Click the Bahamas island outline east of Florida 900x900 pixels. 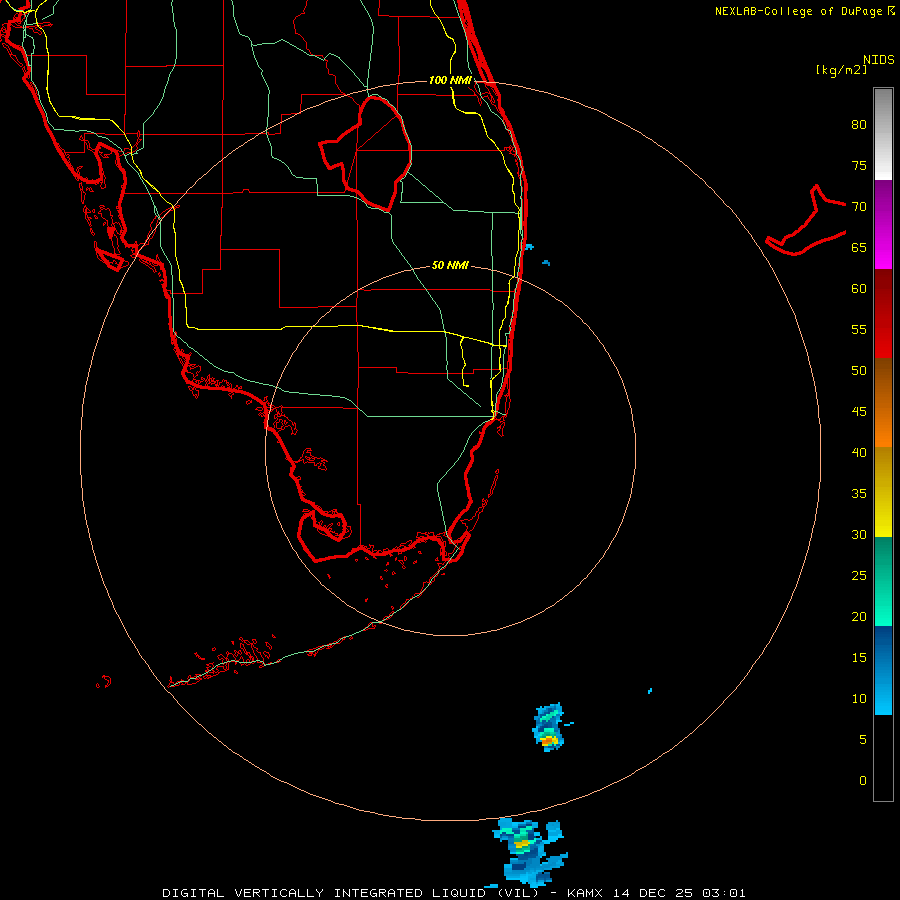pos(806,222)
